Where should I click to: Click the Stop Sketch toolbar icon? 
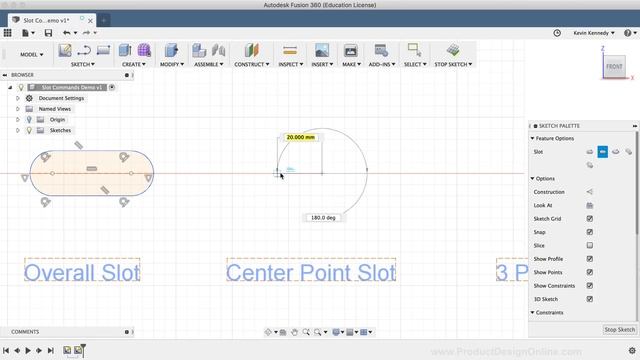(453, 50)
